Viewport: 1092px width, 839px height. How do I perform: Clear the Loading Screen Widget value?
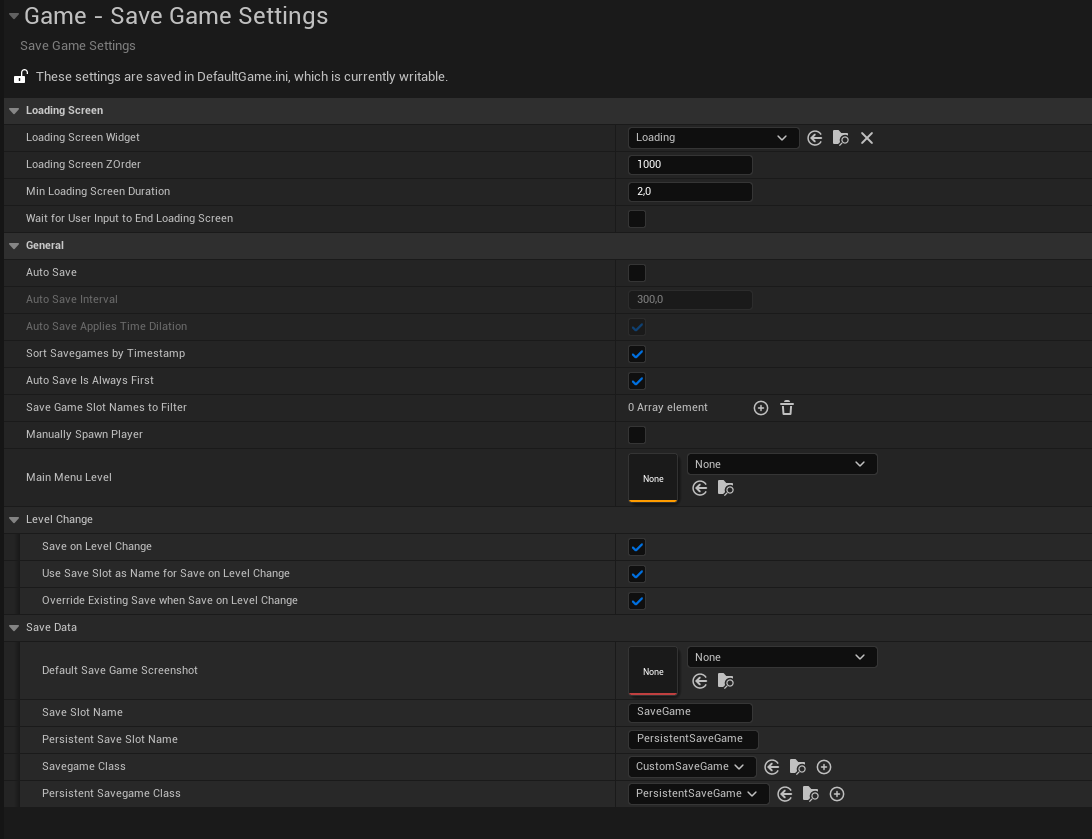click(x=867, y=138)
